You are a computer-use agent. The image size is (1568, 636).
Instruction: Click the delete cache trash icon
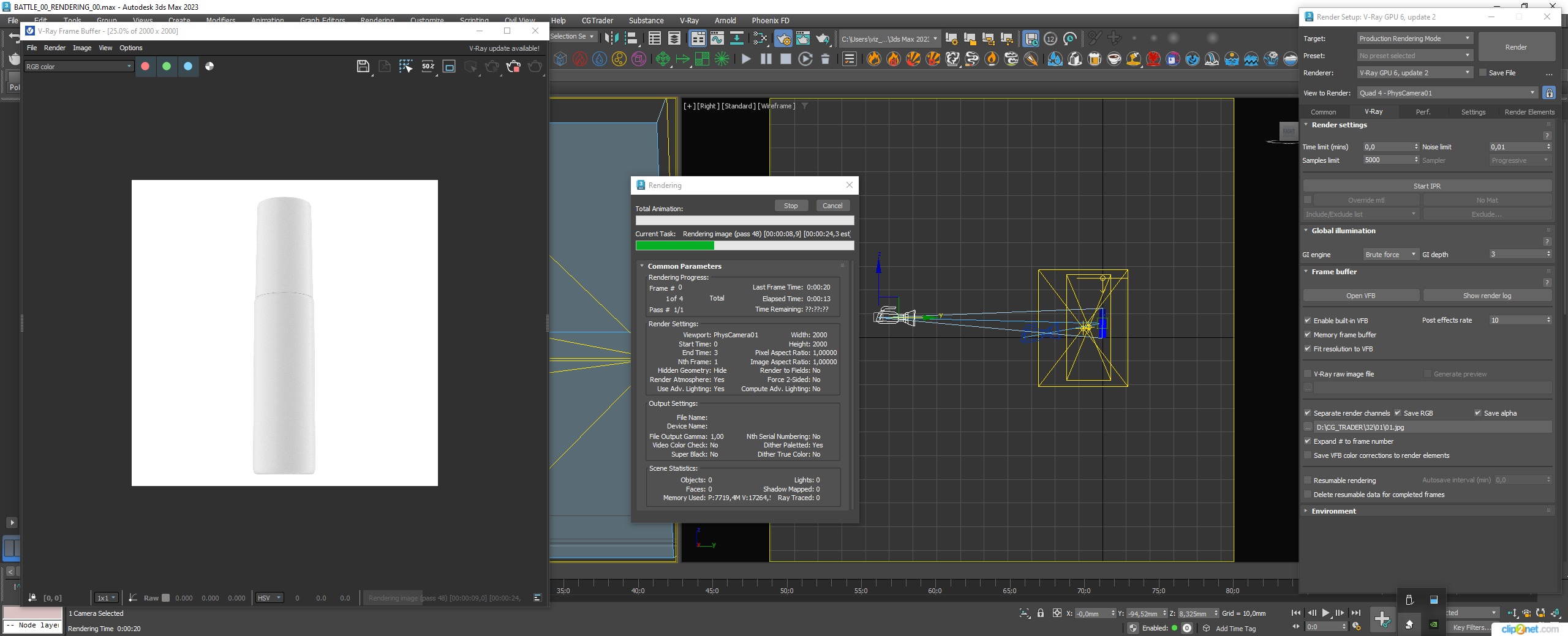click(x=825, y=59)
